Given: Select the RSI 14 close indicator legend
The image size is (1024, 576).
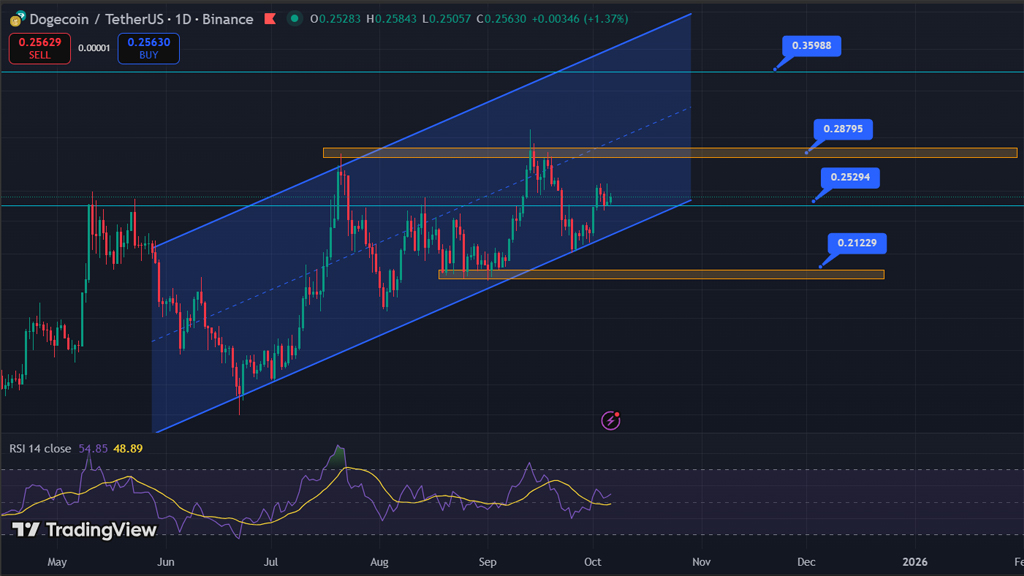Looking at the screenshot, I should [x=40, y=449].
